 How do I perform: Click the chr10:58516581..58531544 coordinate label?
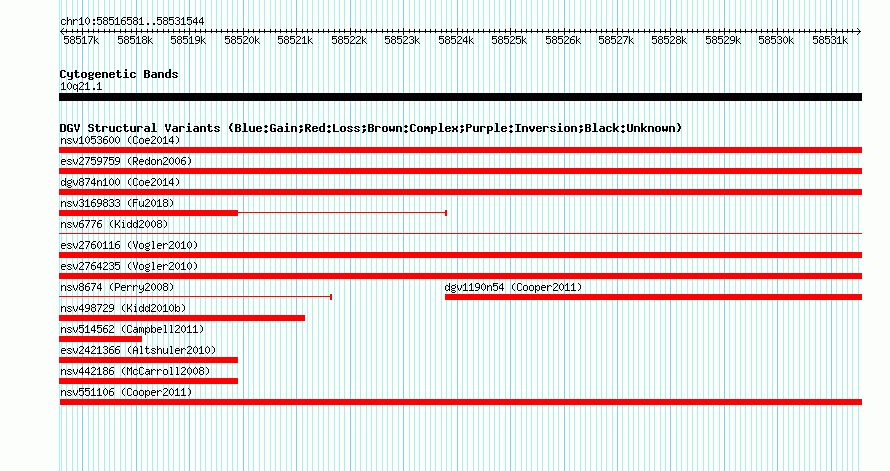pos(132,21)
